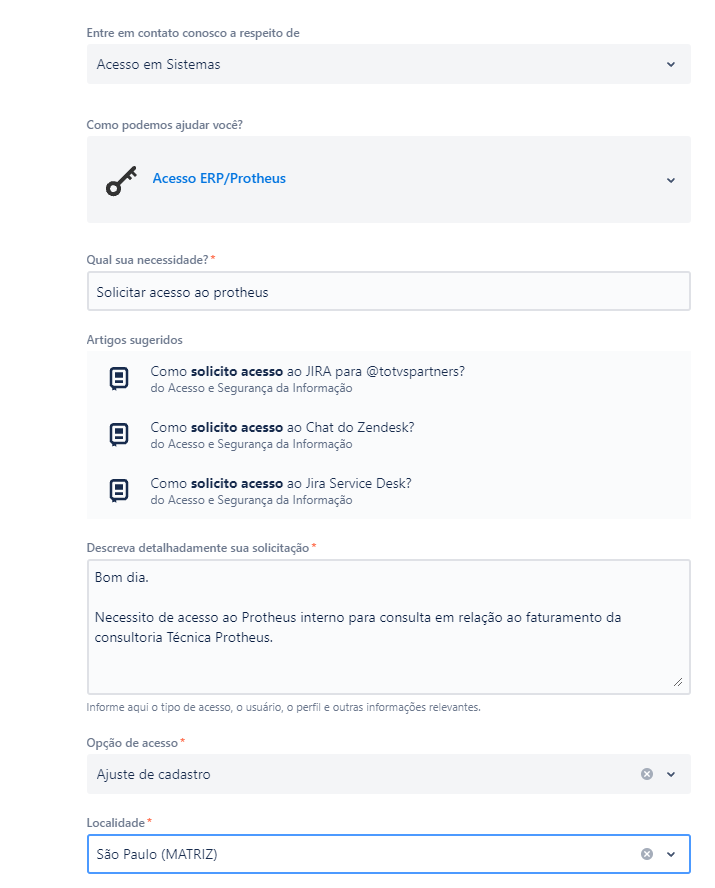Open article on Jira Service Desk access
Screen dimensions: 715x888
281,483
